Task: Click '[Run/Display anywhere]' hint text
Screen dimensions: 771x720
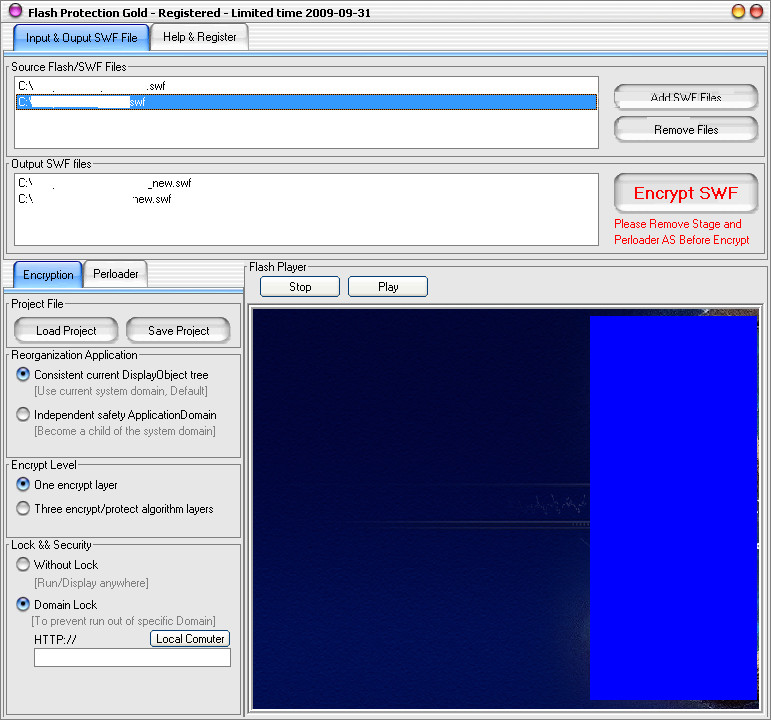Action: 91,583
